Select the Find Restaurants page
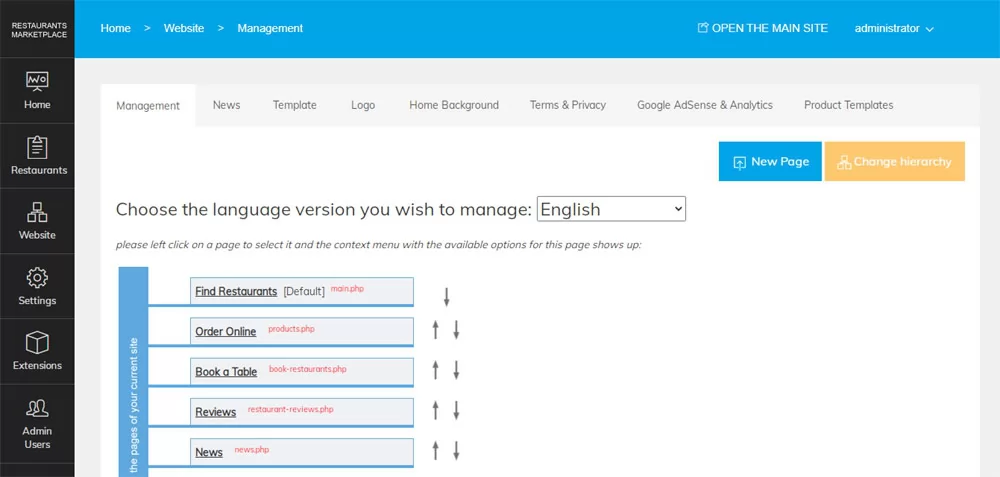Image resolution: width=1000 pixels, height=477 pixels. [236, 291]
